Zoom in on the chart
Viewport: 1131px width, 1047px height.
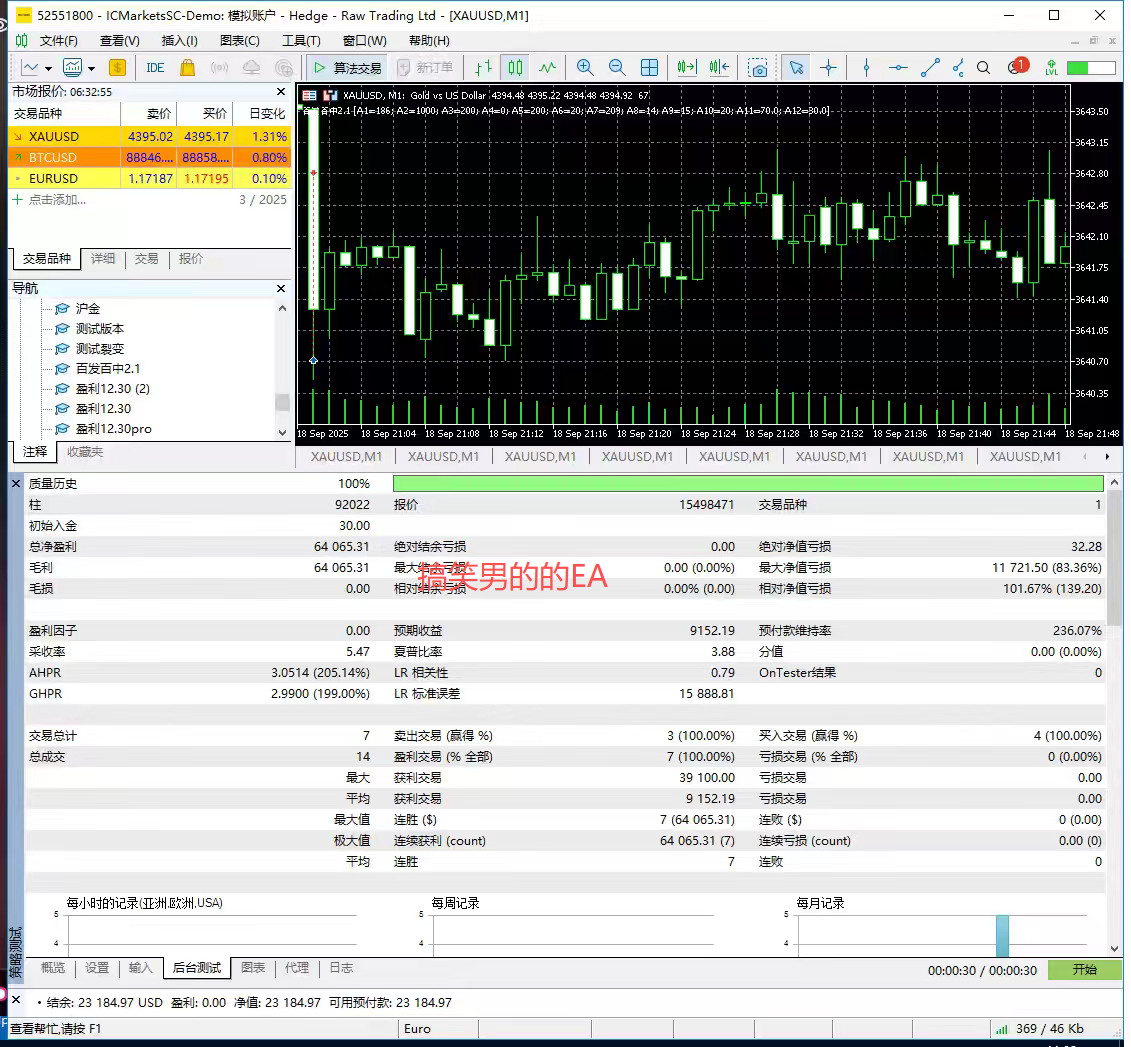(x=585, y=68)
